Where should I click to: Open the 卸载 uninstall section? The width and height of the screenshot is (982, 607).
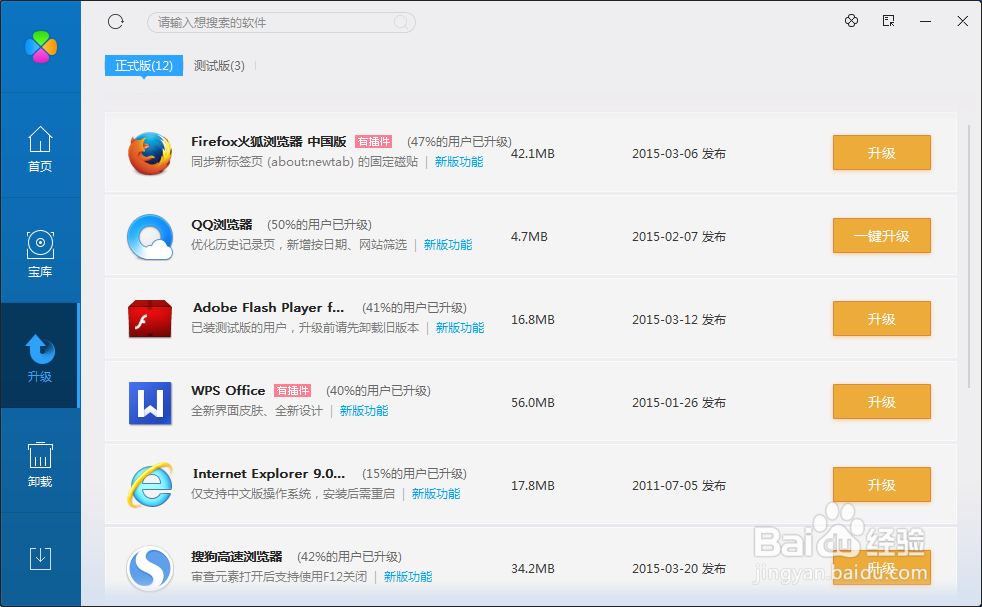40,464
